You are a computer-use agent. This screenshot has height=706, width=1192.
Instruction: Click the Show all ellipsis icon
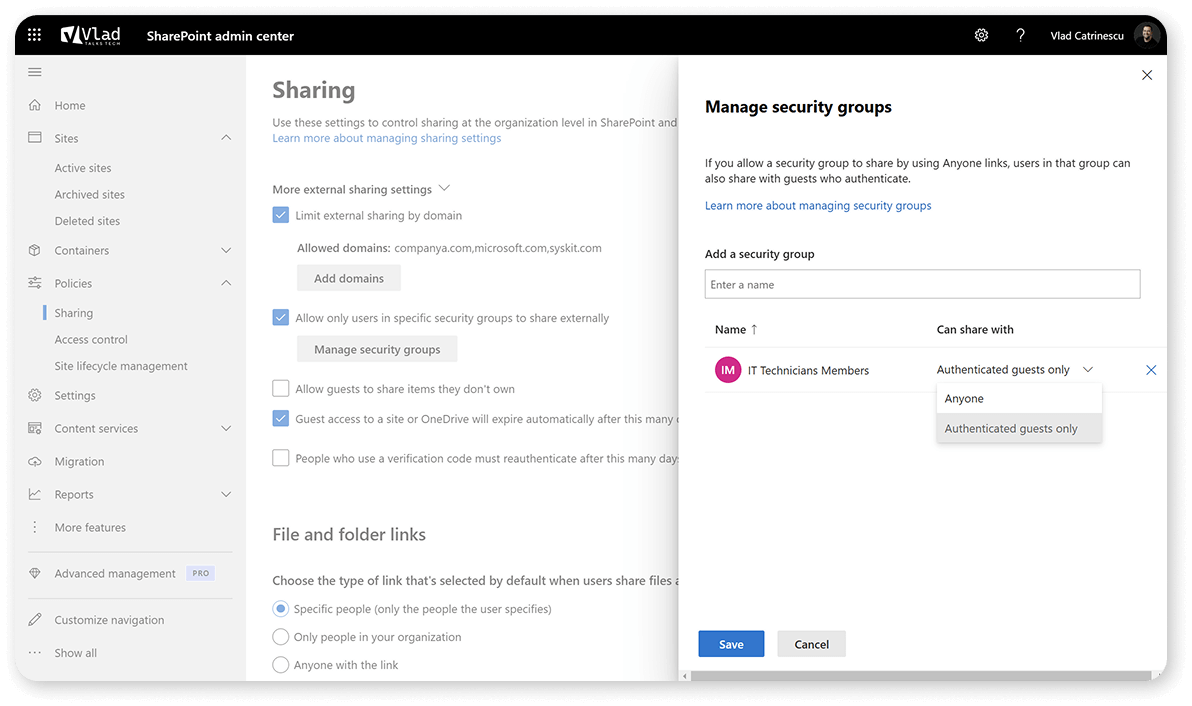click(x=34, y=653)
